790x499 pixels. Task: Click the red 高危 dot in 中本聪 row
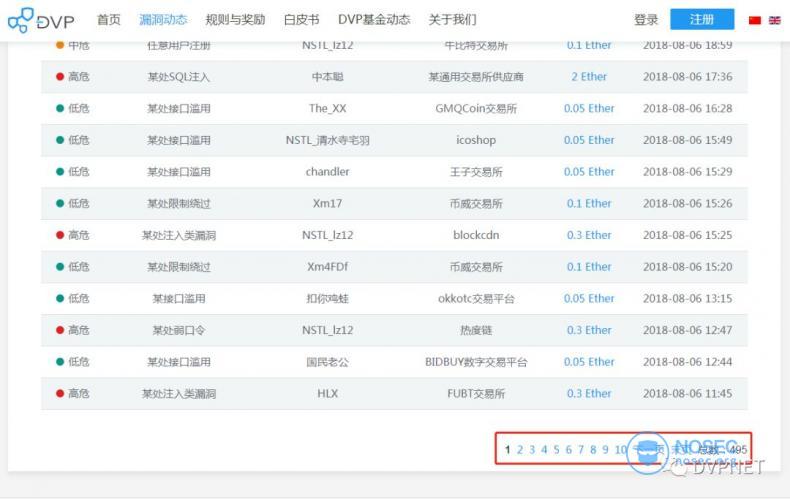pyautogui.click(x=60, y=77)
